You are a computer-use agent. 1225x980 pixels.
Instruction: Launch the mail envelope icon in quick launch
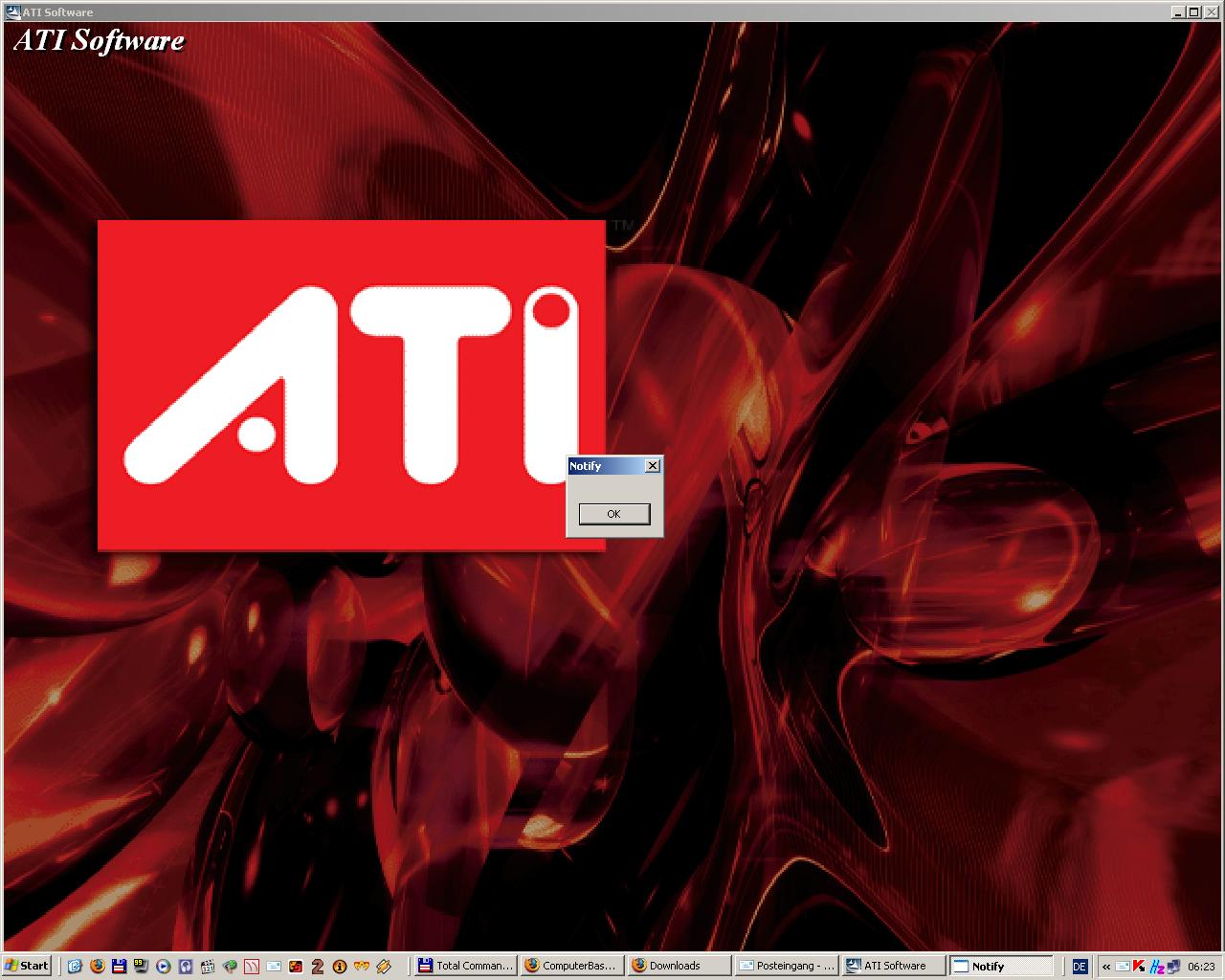[x=274, y=967]
